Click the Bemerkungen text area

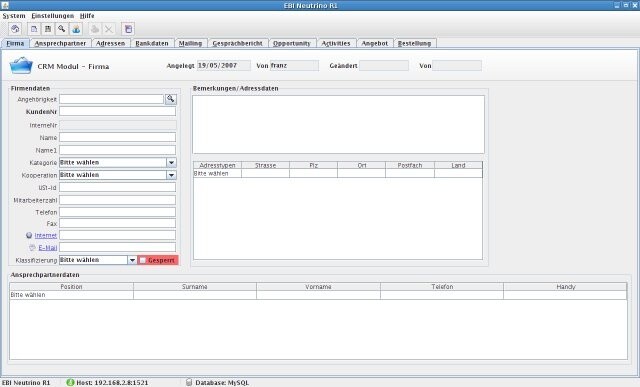point(339,125)
